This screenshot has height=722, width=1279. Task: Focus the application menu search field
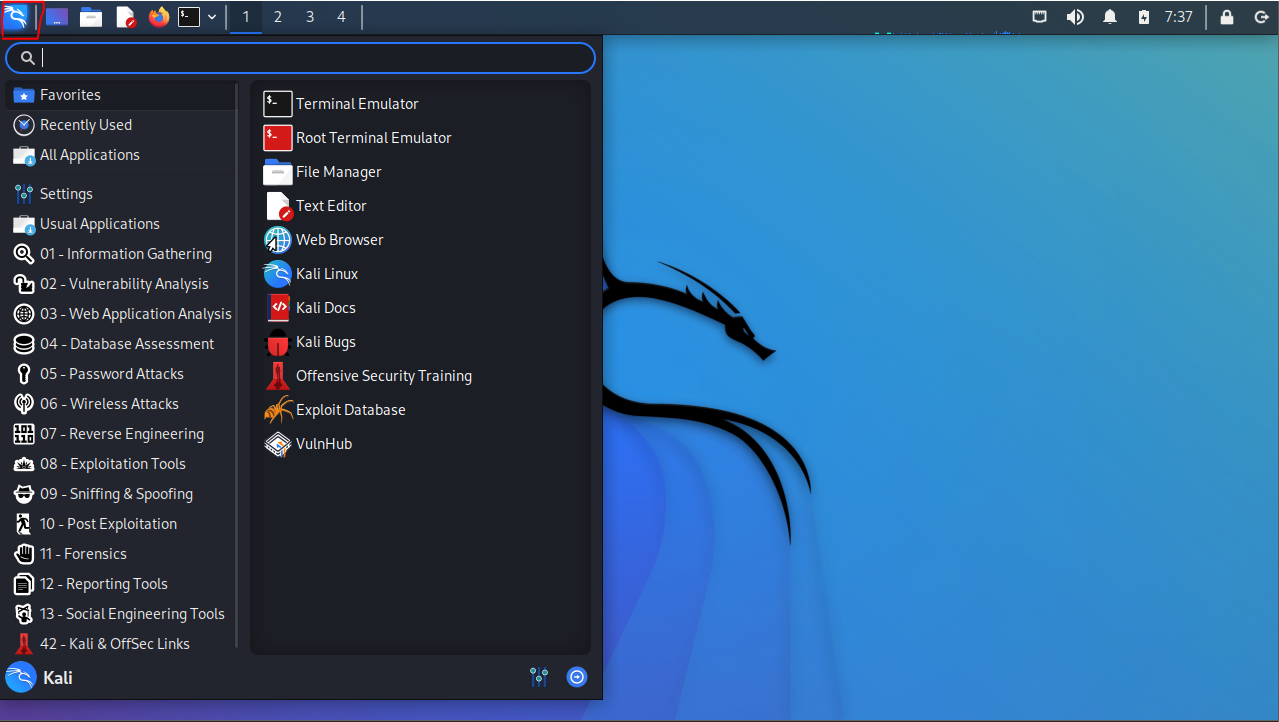coord(300,58)
